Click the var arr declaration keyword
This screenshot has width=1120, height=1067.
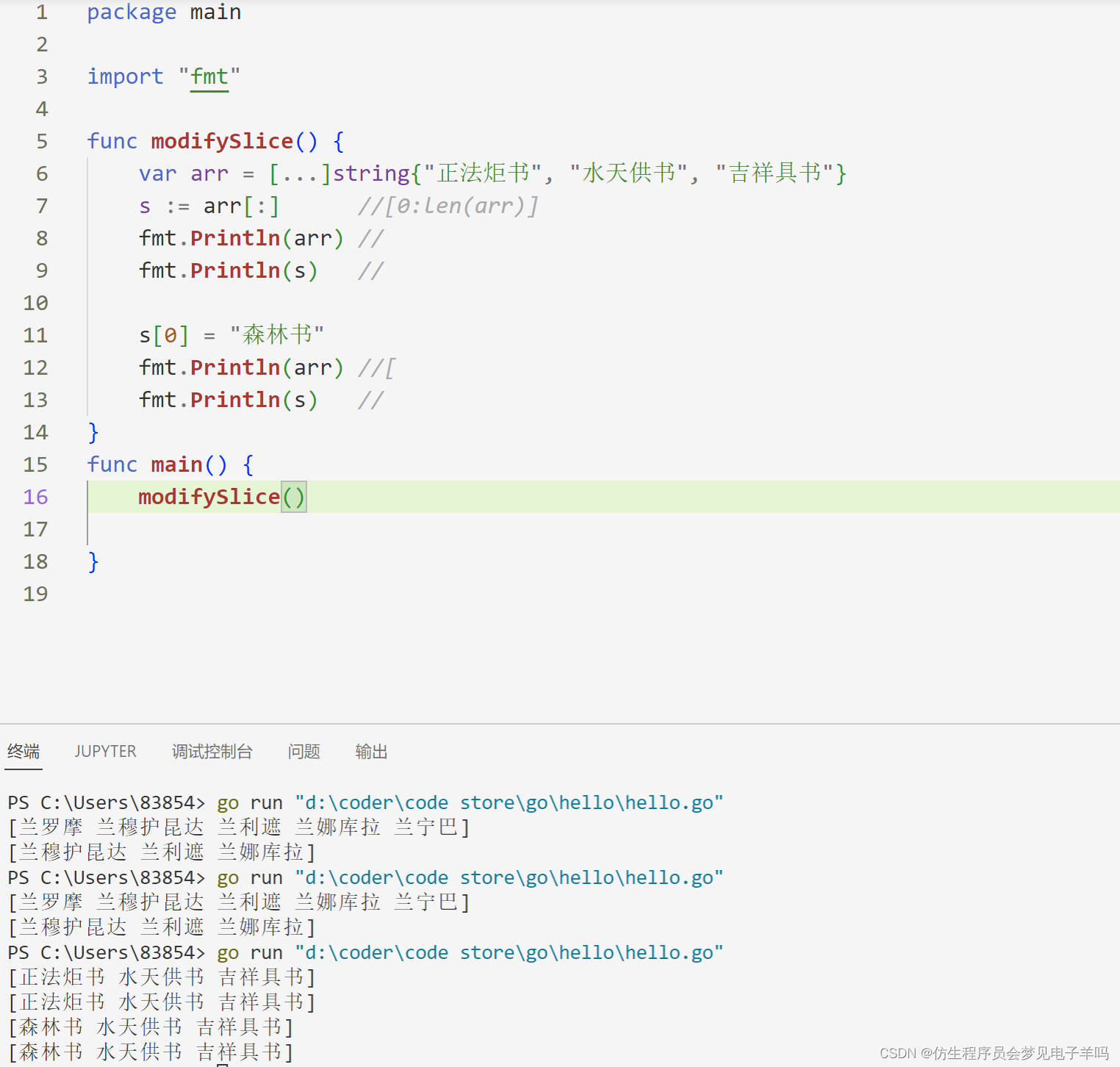(157, 173)
